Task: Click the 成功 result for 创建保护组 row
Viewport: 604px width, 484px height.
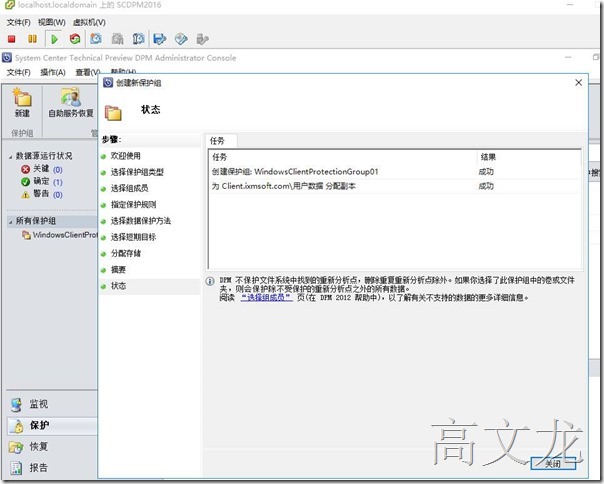Action: [486, 172]
